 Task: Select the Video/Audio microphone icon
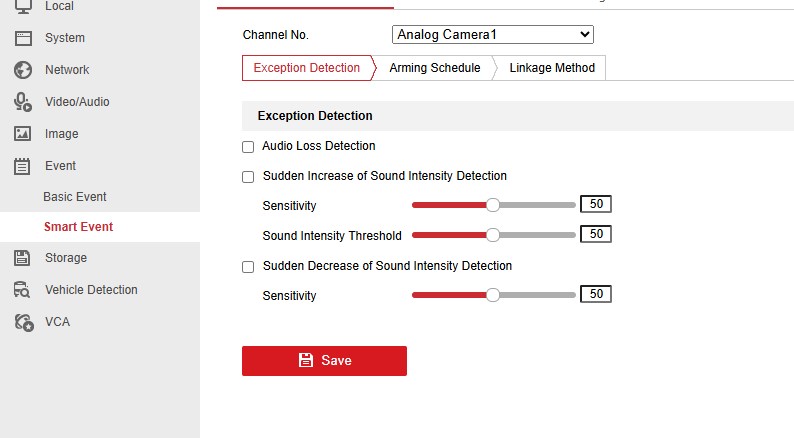[x=22, y=102]
